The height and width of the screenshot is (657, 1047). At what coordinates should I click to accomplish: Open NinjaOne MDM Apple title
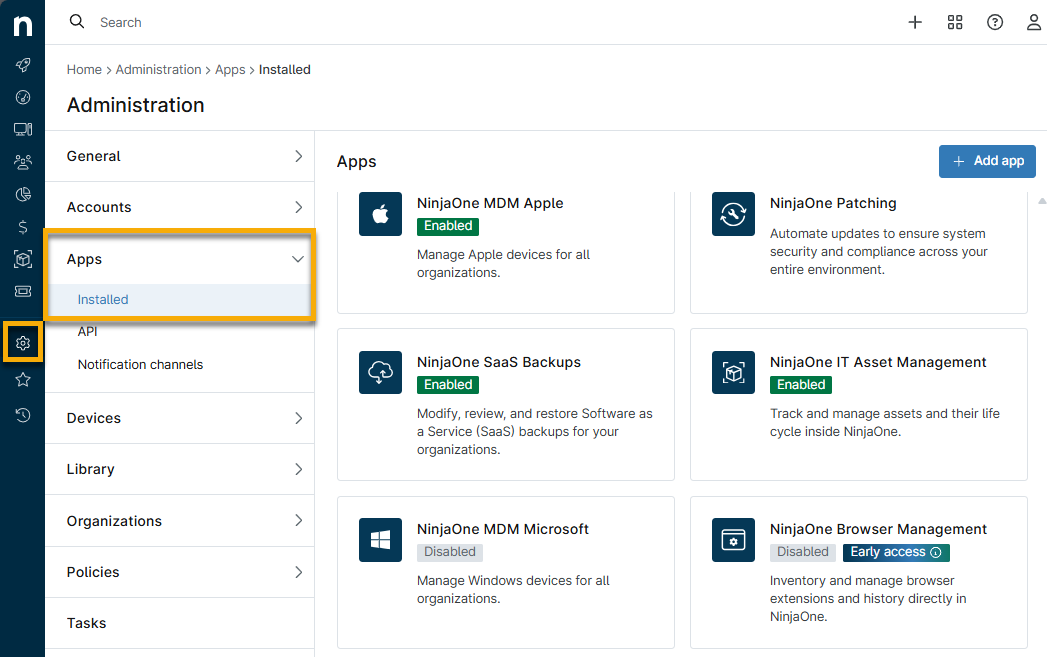[490, 203]
